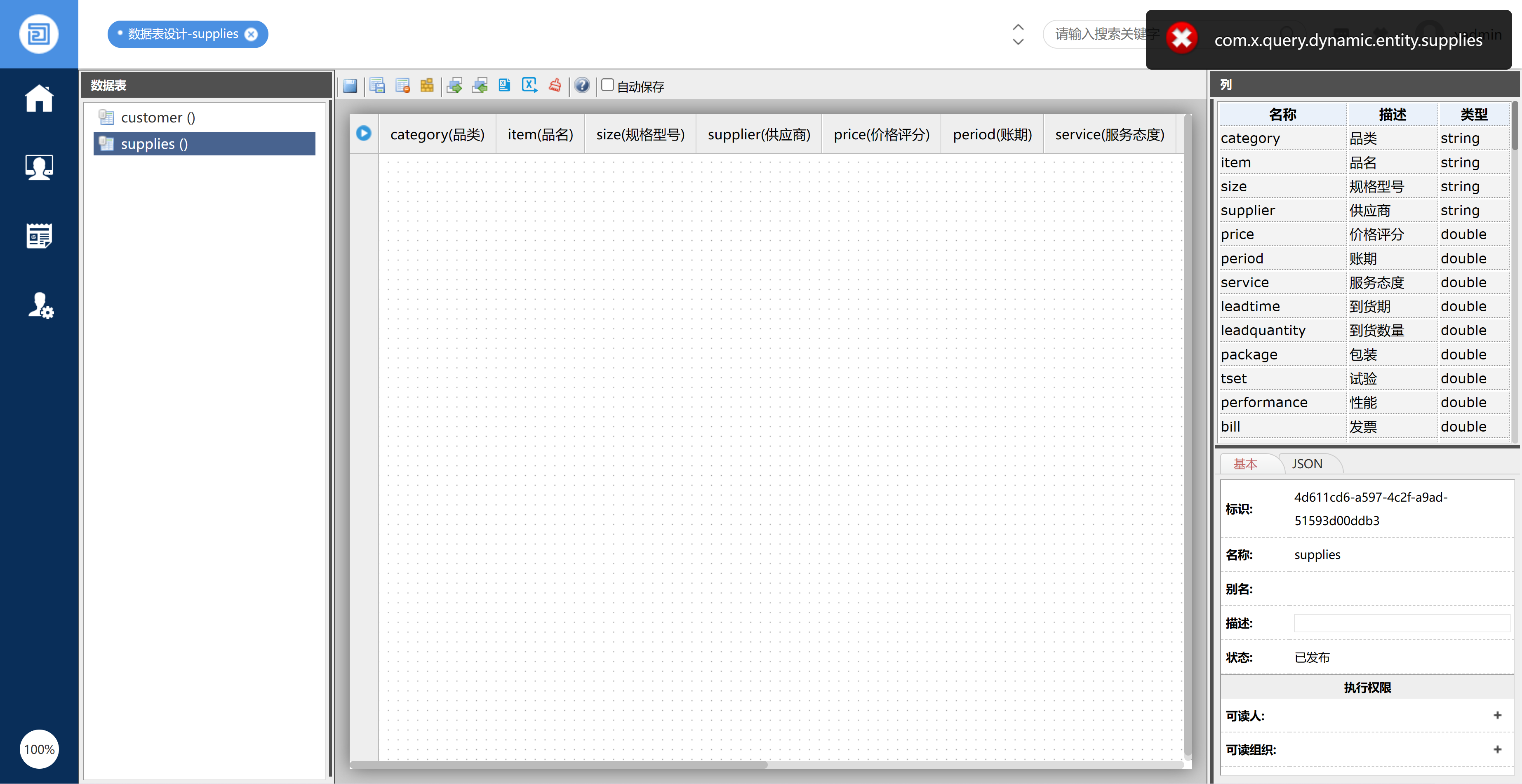Image resolution: width=1522 pixels, height=784 pixels.
Task: Close the 数据表设计-supplies tab pill
Action: pos(252,34)
